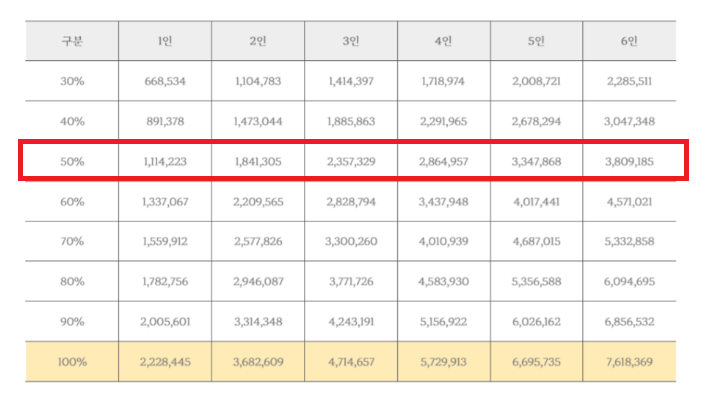Image resolution: width=725 pixels, height=395 pixels.
Task: Click the value 1,782,756
Action: coord(165,282)
